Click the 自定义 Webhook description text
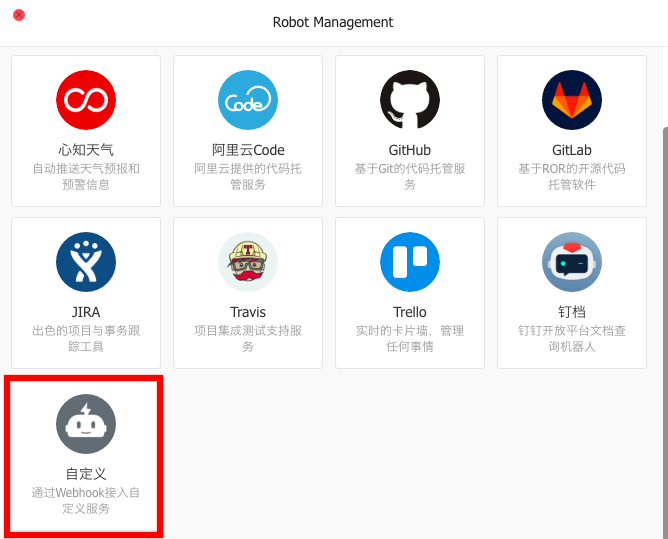 (86, 501)
